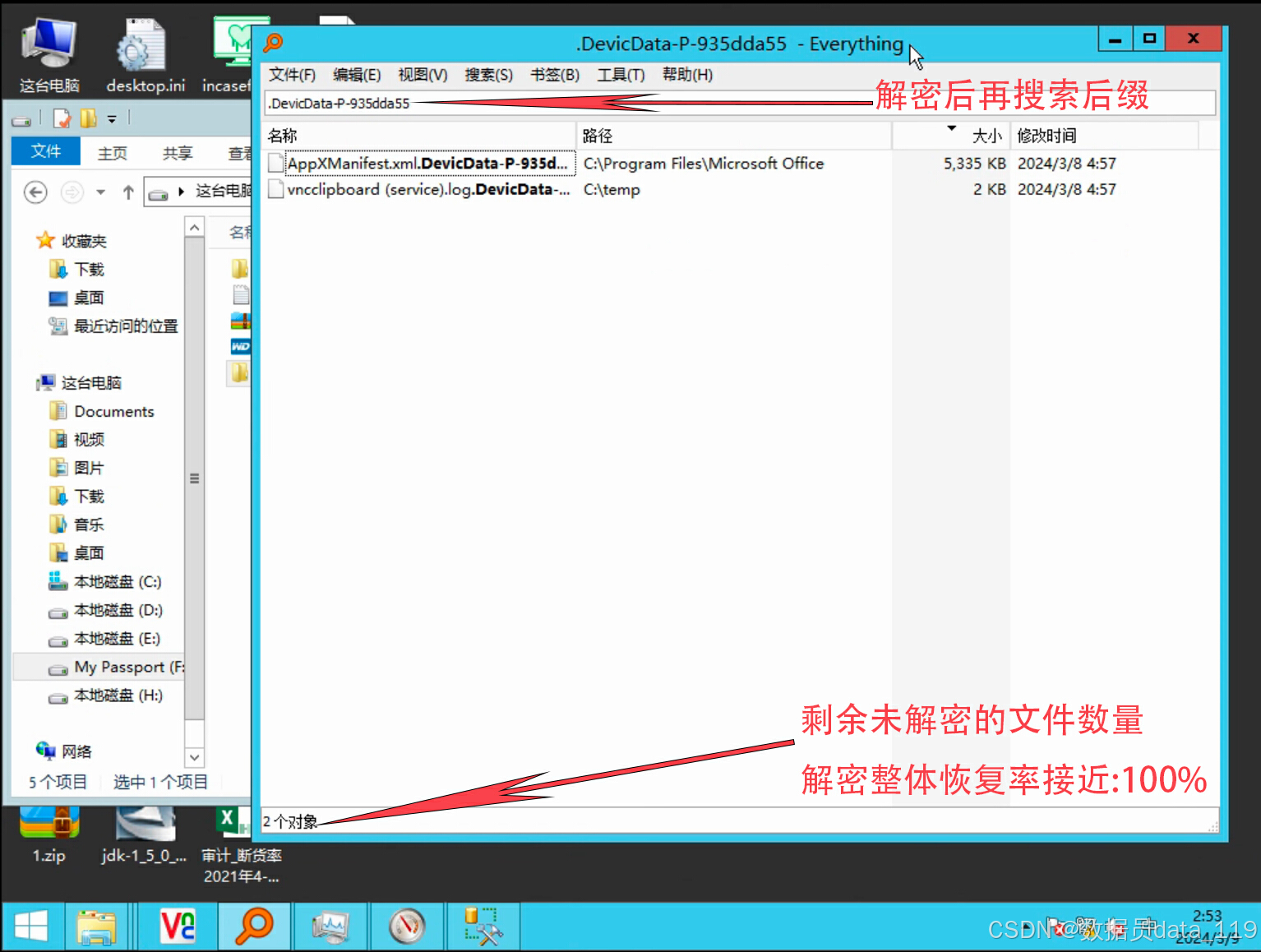The image size is (1261, 952).
Task: Select 本地磁盘 (C:) in navigation tree
Action: click(117, 582)
